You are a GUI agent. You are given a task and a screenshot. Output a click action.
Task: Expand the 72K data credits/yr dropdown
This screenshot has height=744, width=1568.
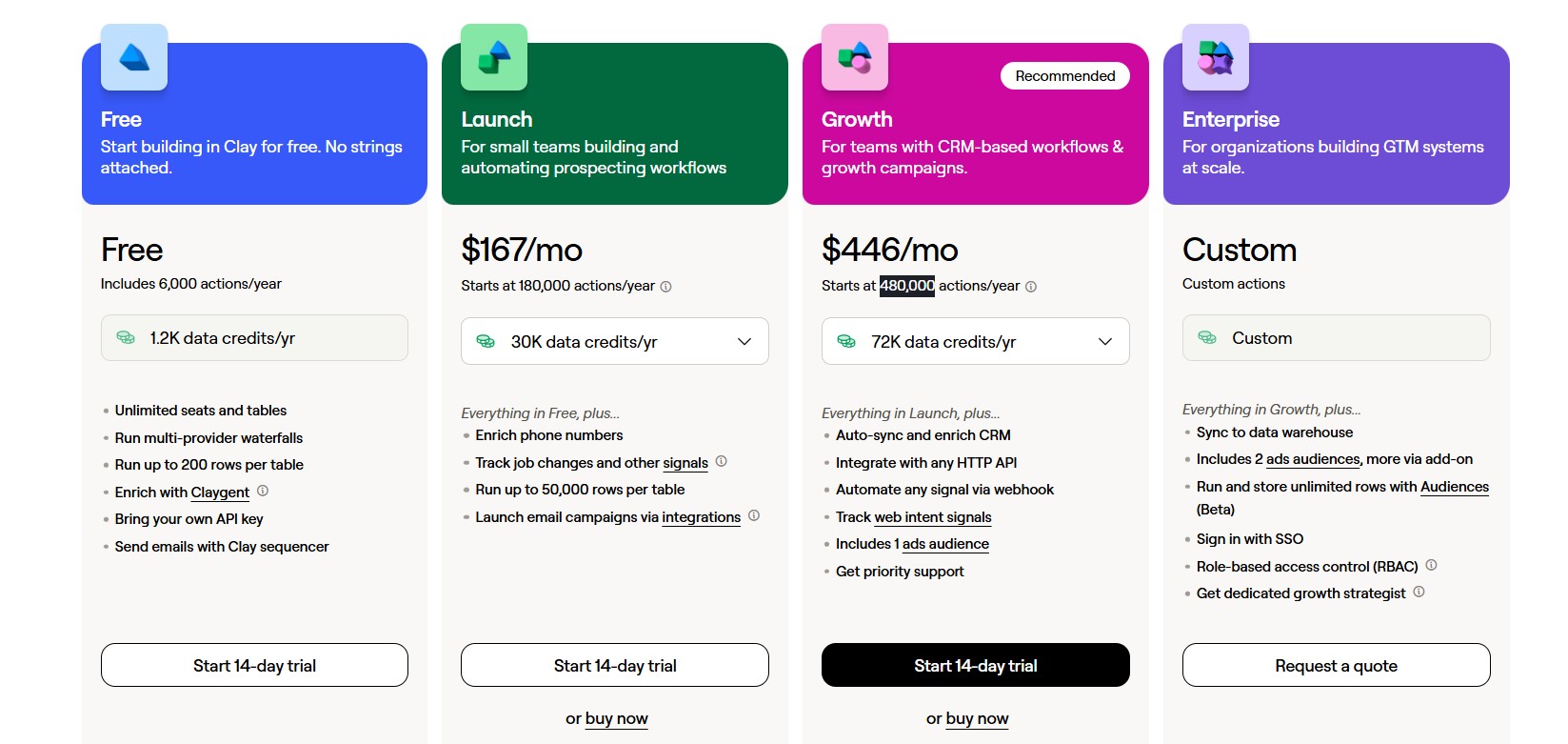point(975,341)
